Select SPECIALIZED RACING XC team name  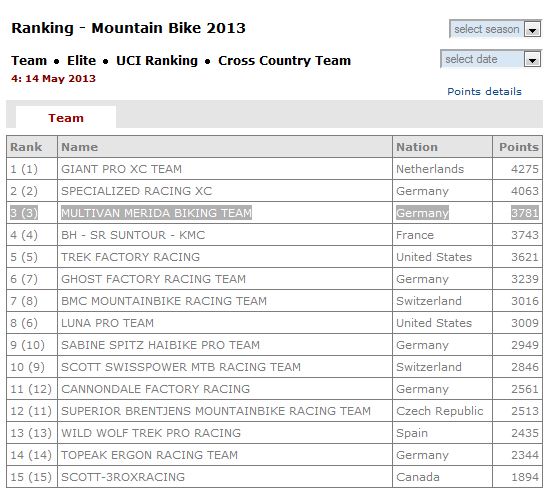[137, 191]
